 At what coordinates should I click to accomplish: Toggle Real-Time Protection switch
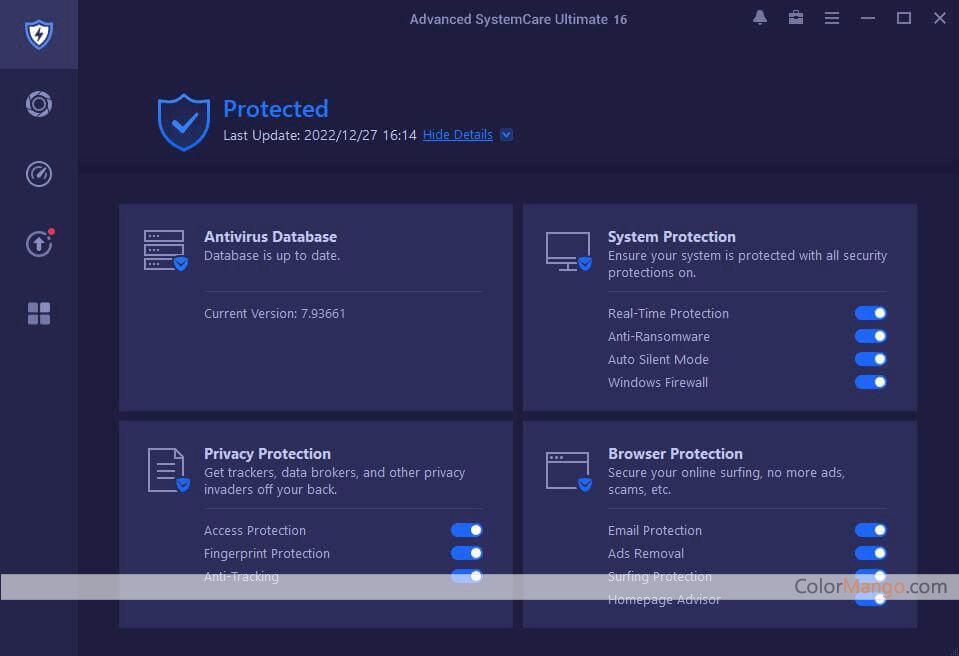(870, 313)
